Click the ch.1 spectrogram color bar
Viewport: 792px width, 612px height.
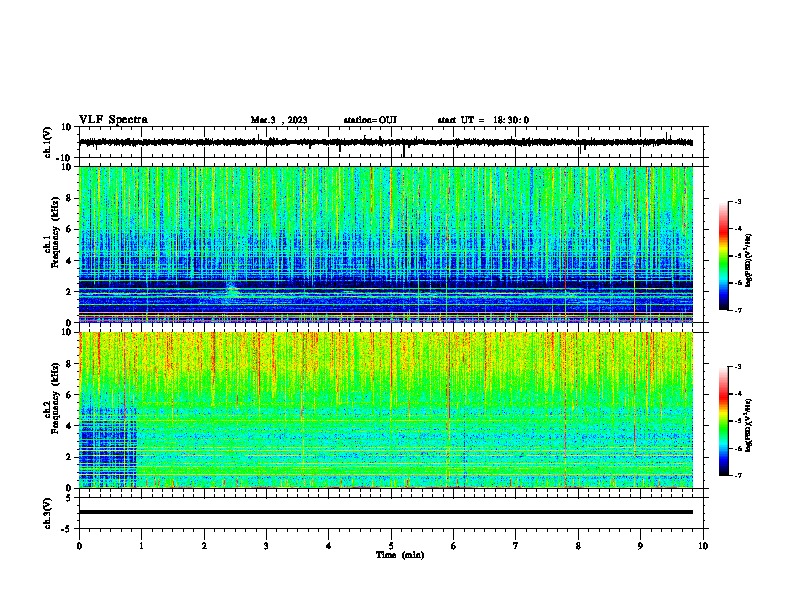click(x=723, y=256)
